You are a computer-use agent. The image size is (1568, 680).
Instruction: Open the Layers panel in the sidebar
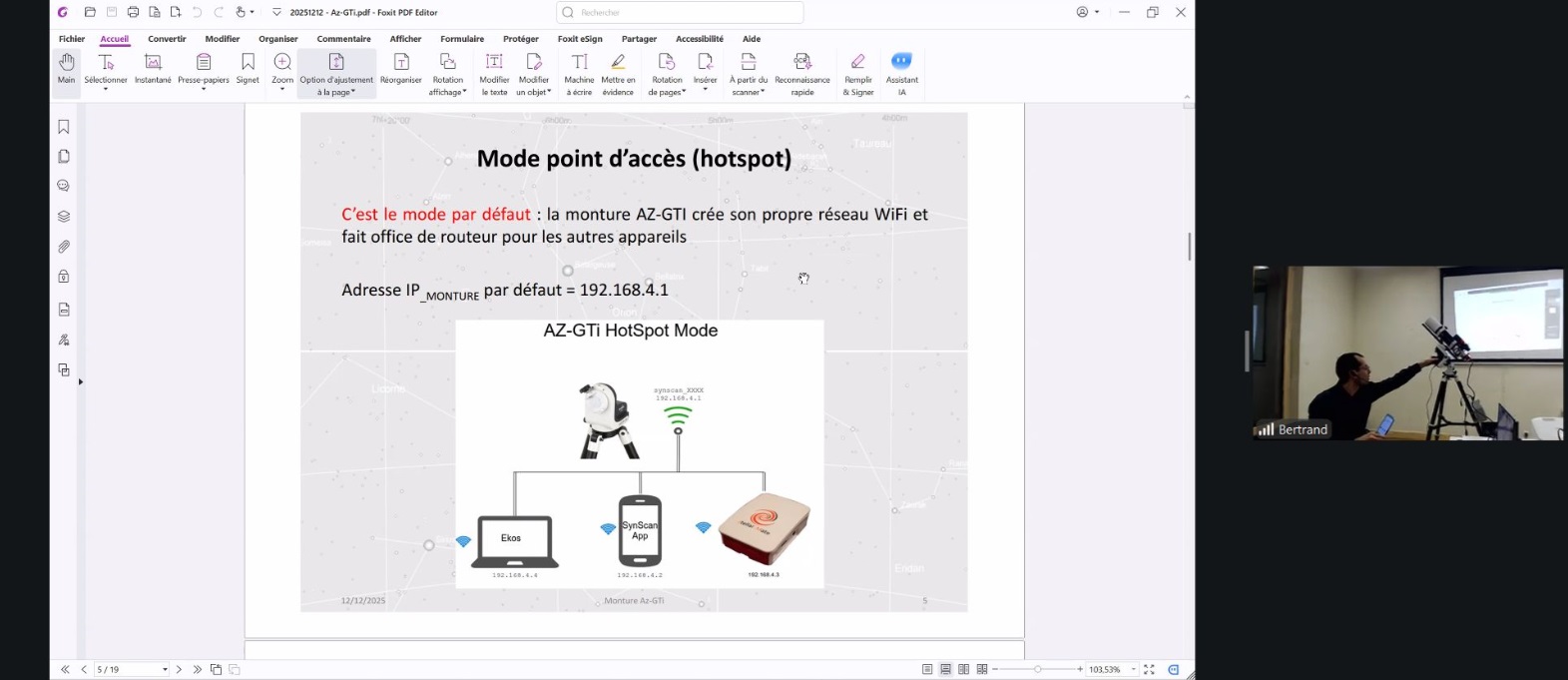[x=63, y=217]
